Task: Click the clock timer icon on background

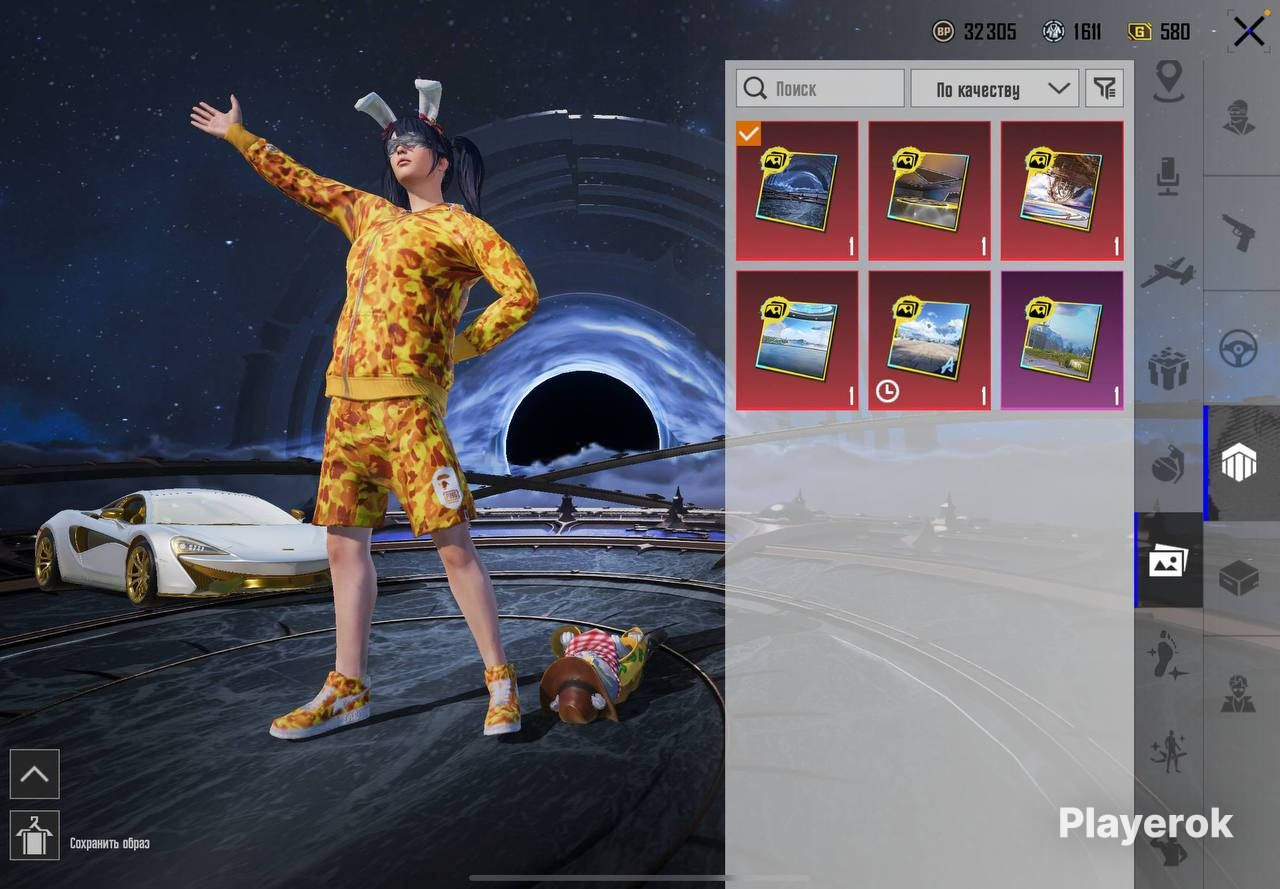Action: click(887, 392)
